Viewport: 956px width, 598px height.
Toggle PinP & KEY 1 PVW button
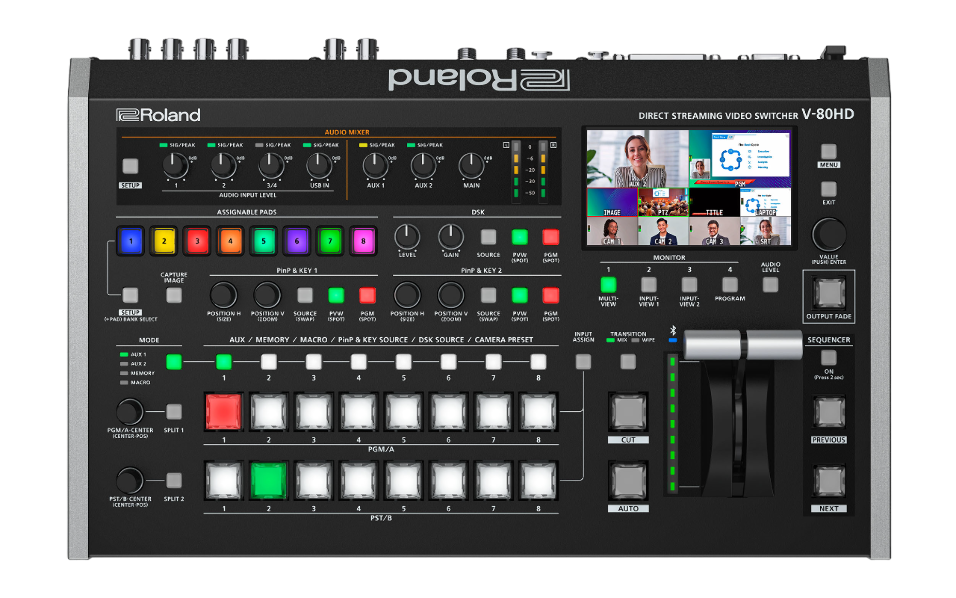tap(336, 295)
